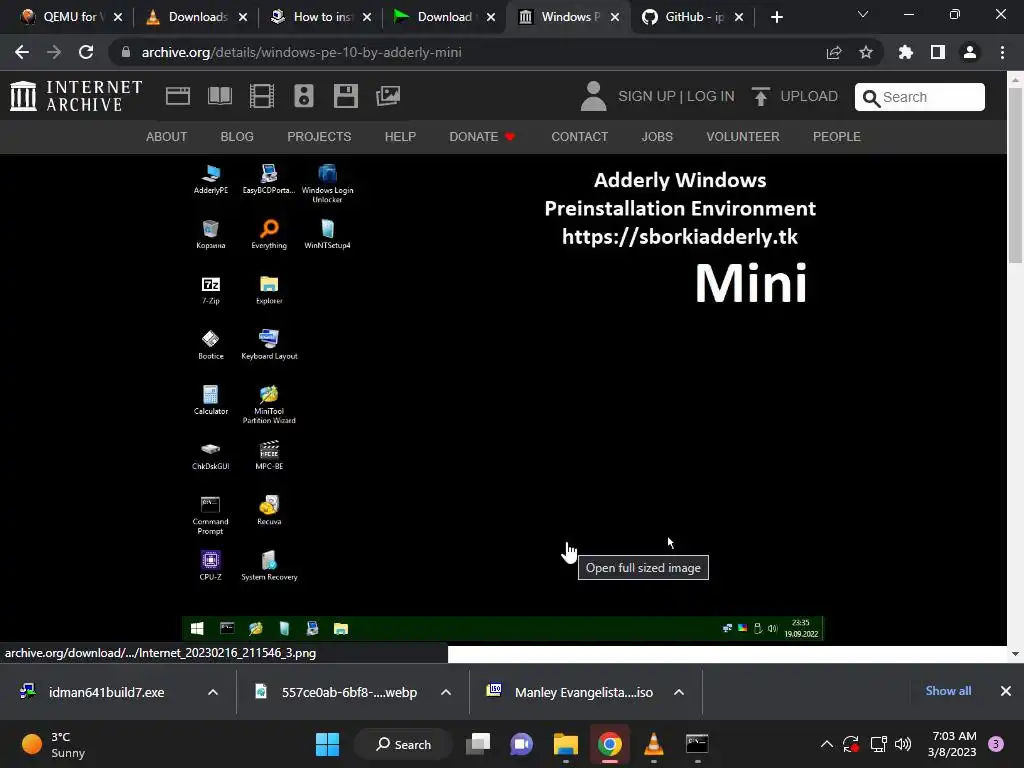Click Show all downloads

(948, 691)
